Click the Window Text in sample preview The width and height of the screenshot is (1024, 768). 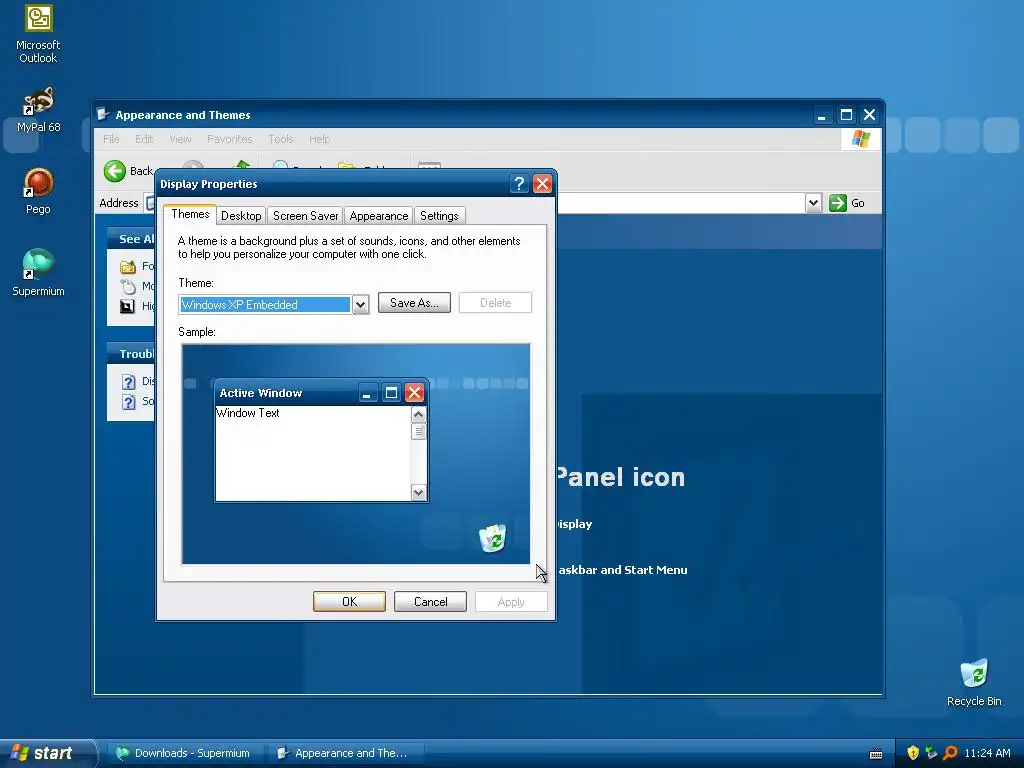click(248, 413)
